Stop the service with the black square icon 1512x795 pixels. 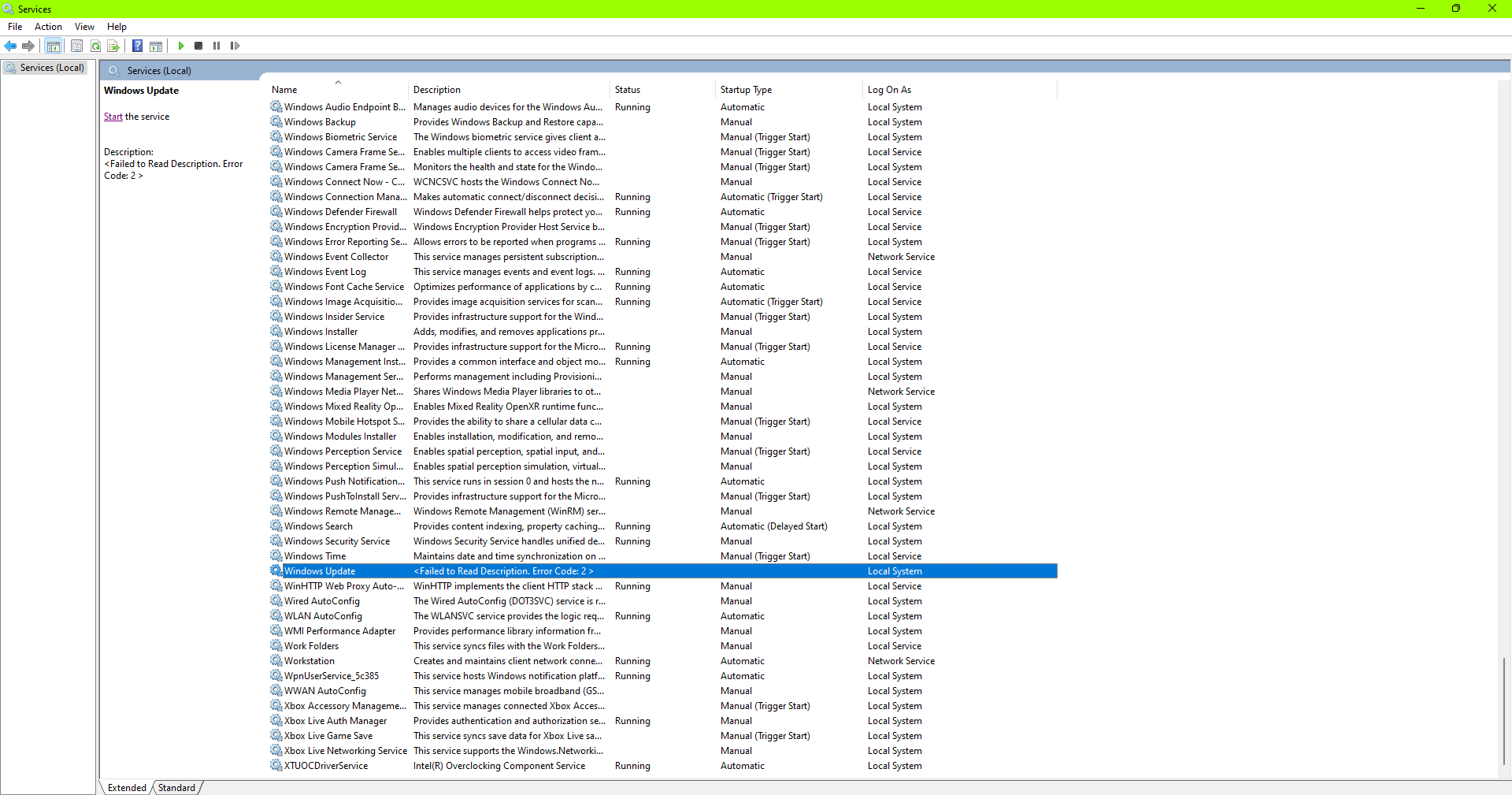(x=198, y=46)
